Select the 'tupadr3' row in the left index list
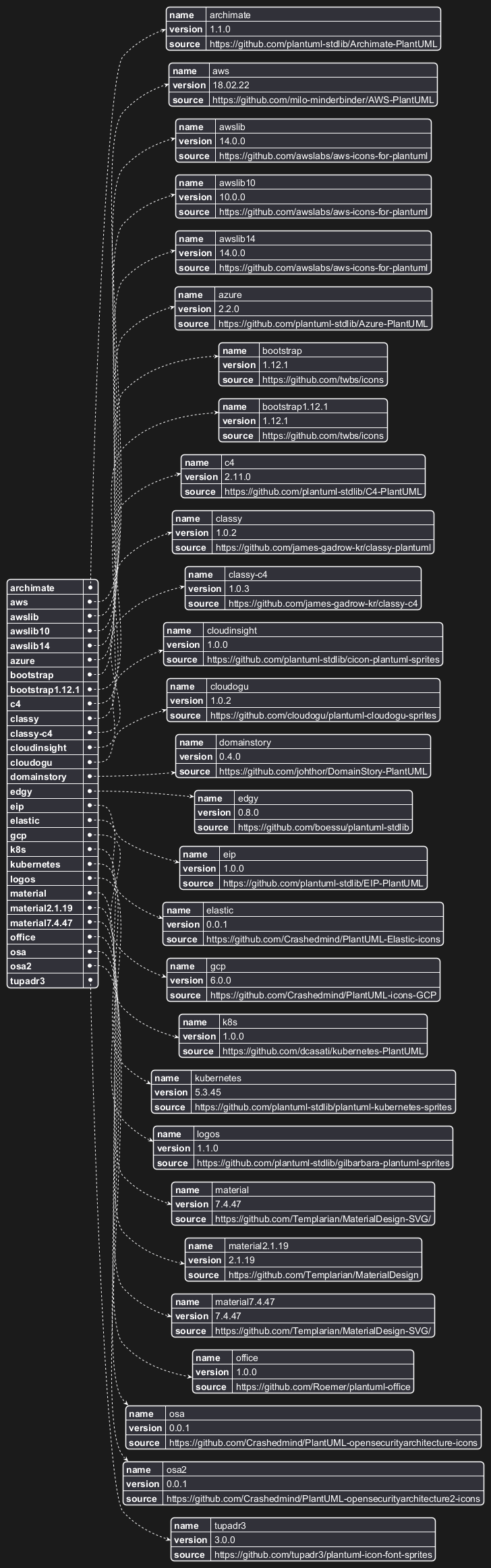 [53, 981]
